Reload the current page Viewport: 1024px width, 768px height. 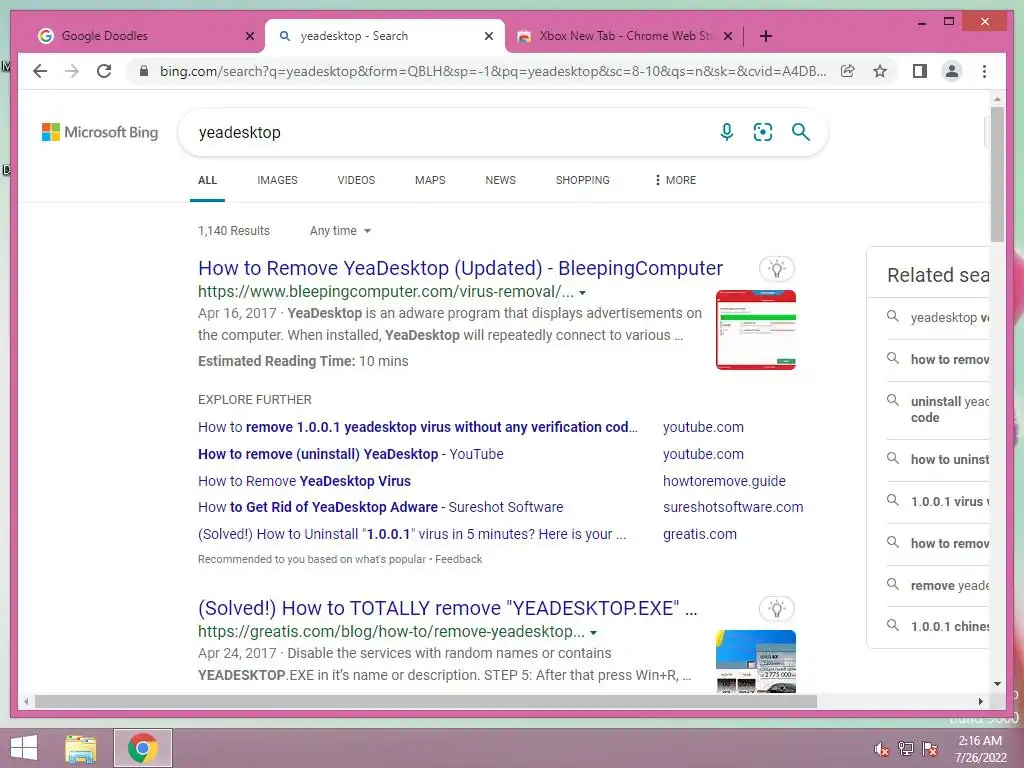click(x=104, y=71)
